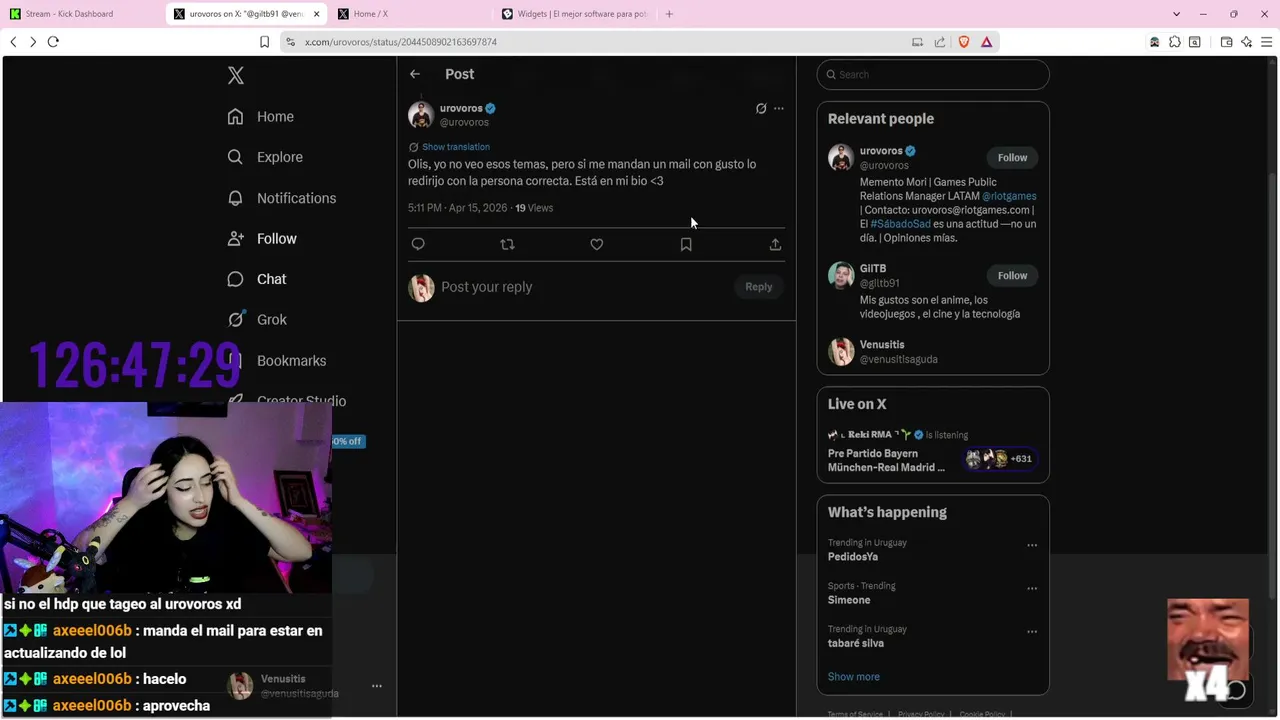Viewport: 1280px width, 720px height.
Task: Click the GiITB avatar in Relevant people
Action: 841,275
